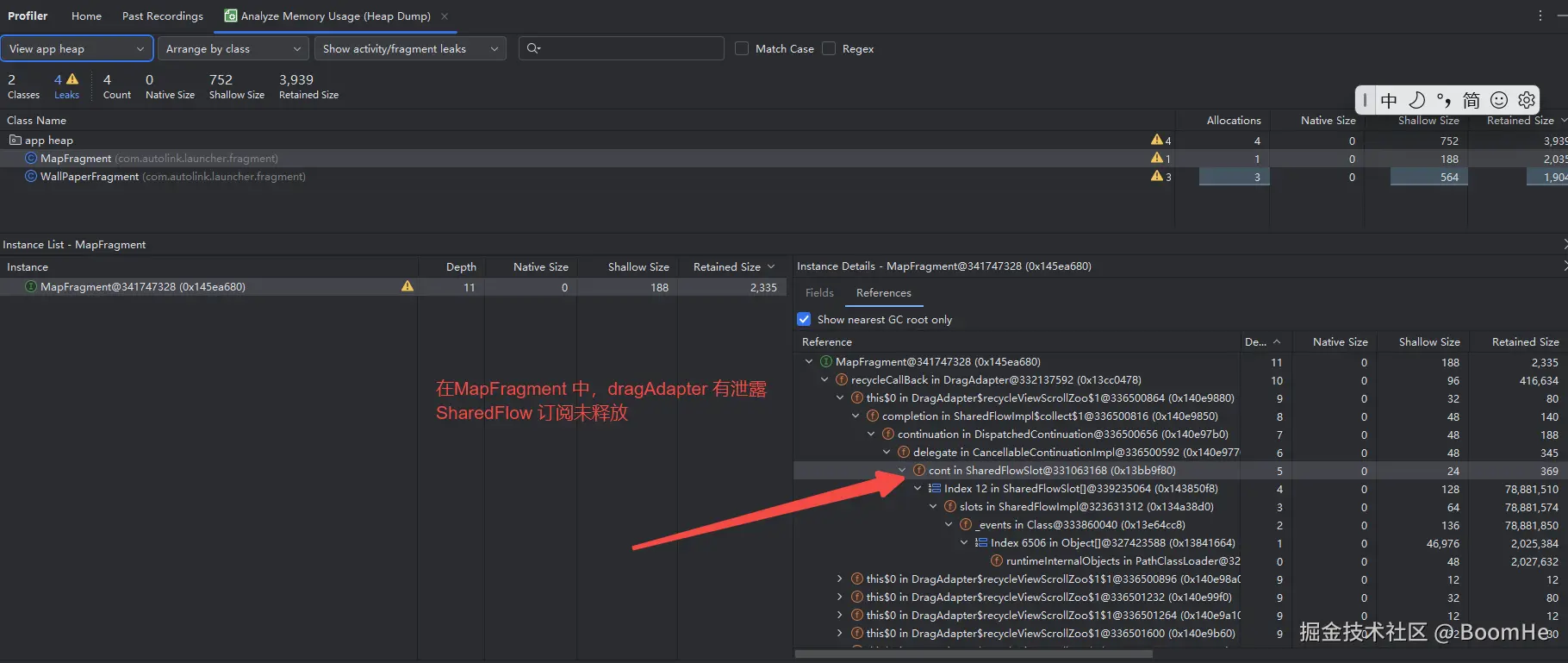Open the profiler three-dot options menu
The height and width of the screenshot is (663, 1568).
1540,16
